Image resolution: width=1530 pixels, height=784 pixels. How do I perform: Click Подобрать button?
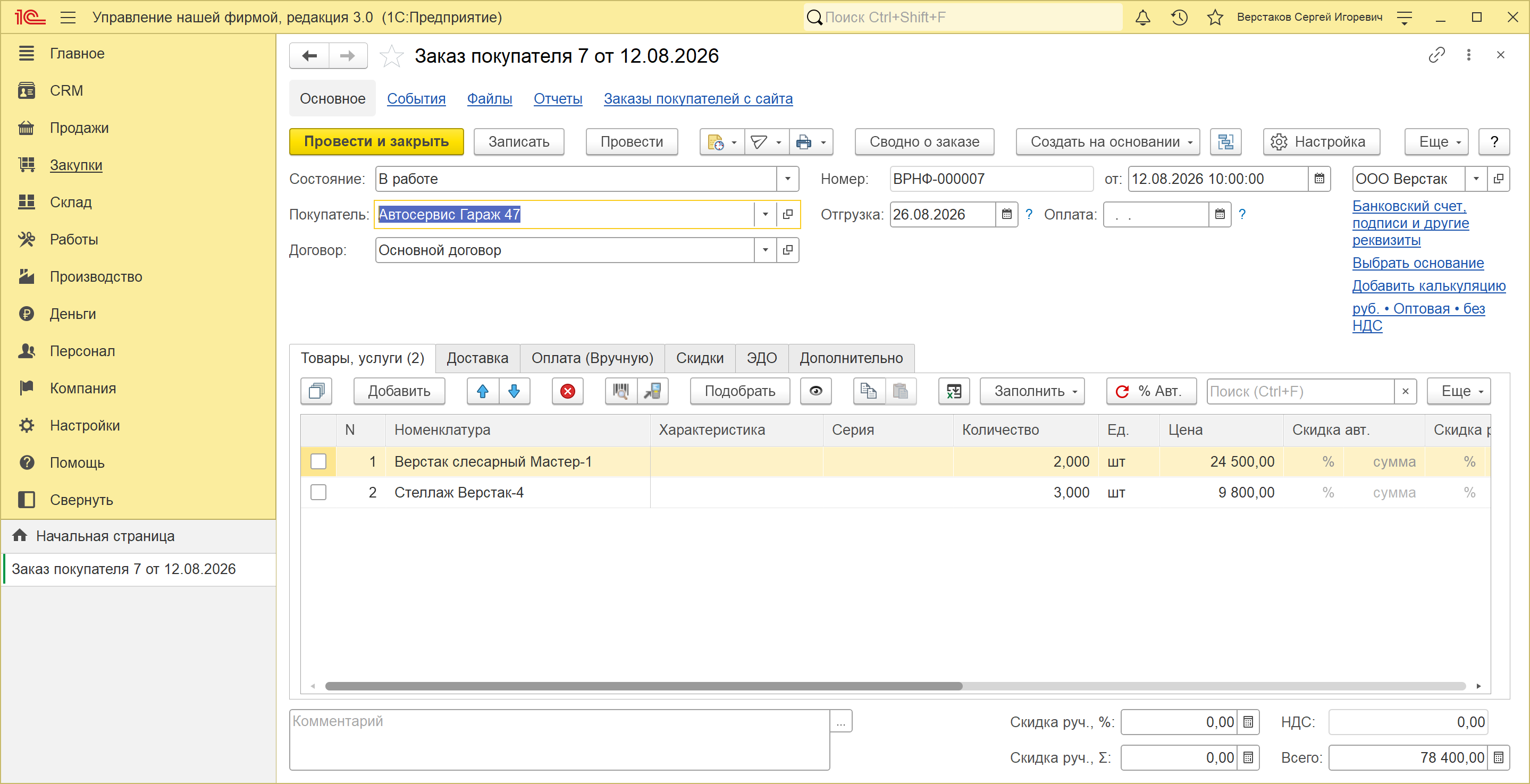click(740, 391)
